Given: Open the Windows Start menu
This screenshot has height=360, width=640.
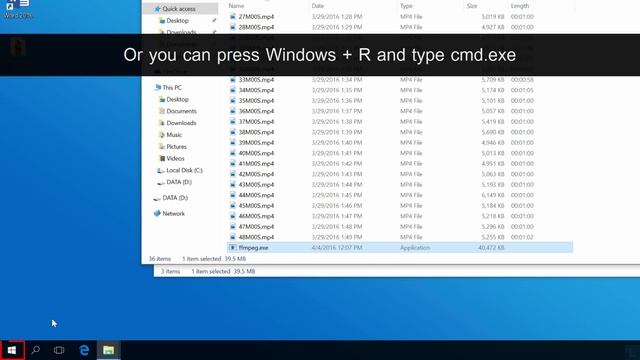Looking at the screenshot, I should pos(12,350).
